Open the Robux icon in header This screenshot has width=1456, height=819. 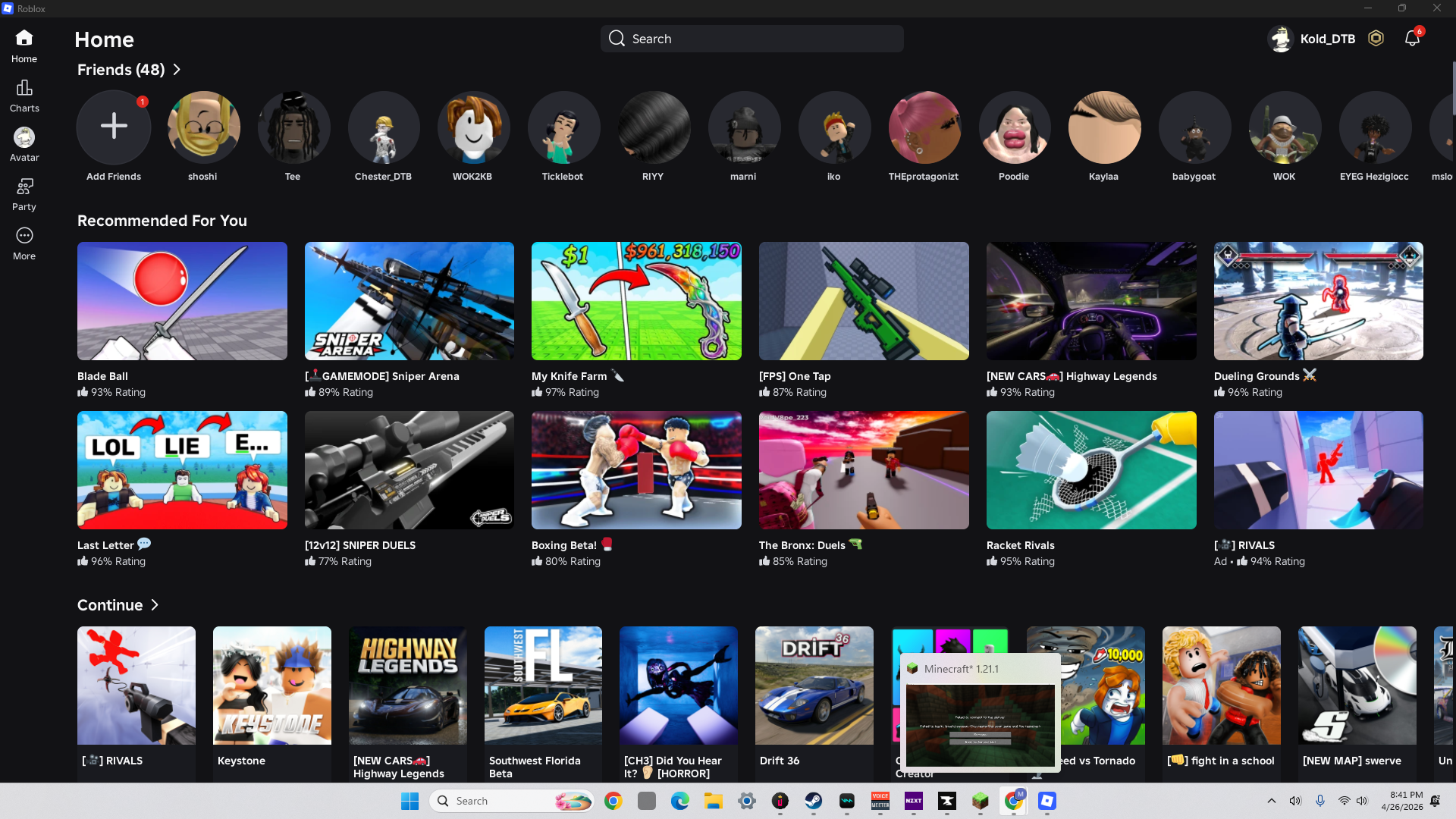[1376, 39]
